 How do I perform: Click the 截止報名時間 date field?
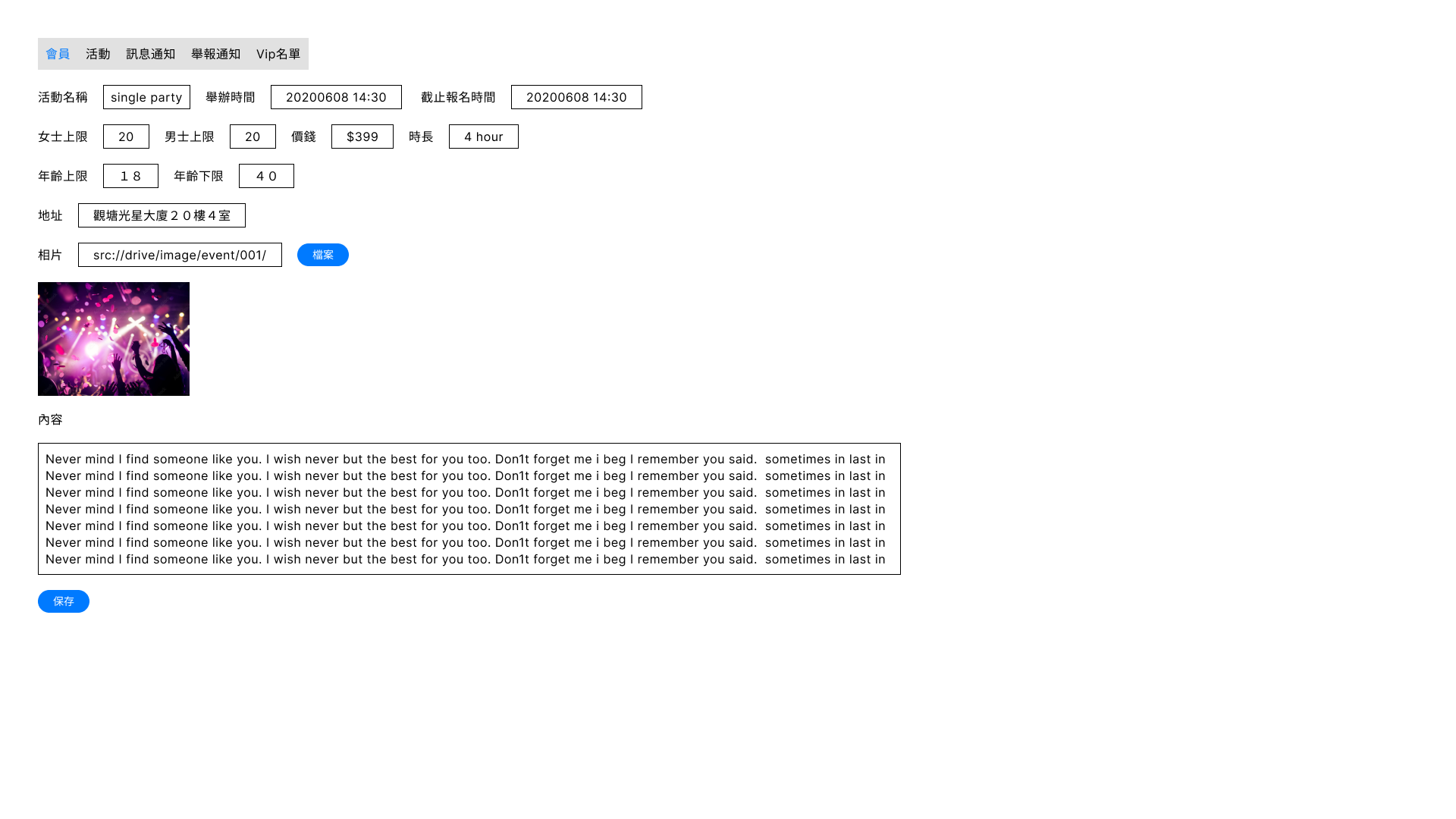click(x=576, y=97)
